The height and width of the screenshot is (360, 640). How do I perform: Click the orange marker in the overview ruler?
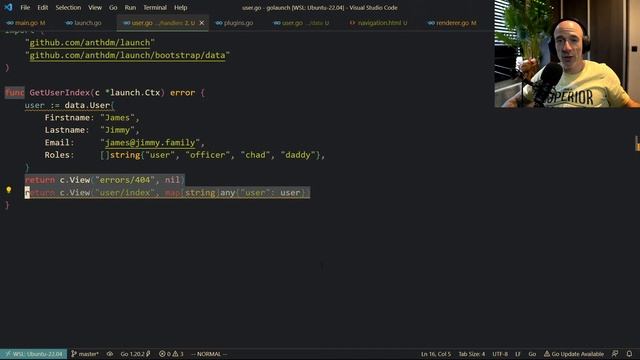637,144
